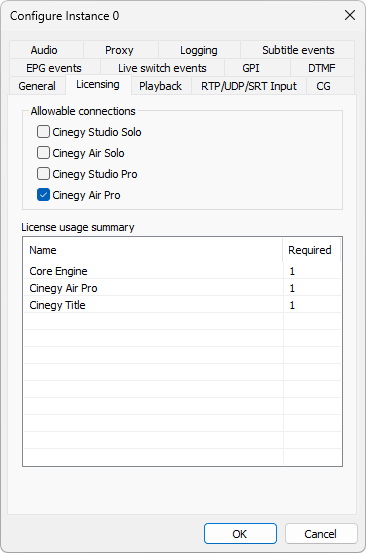Click the Required column header
366x553 pixels.
311,250
